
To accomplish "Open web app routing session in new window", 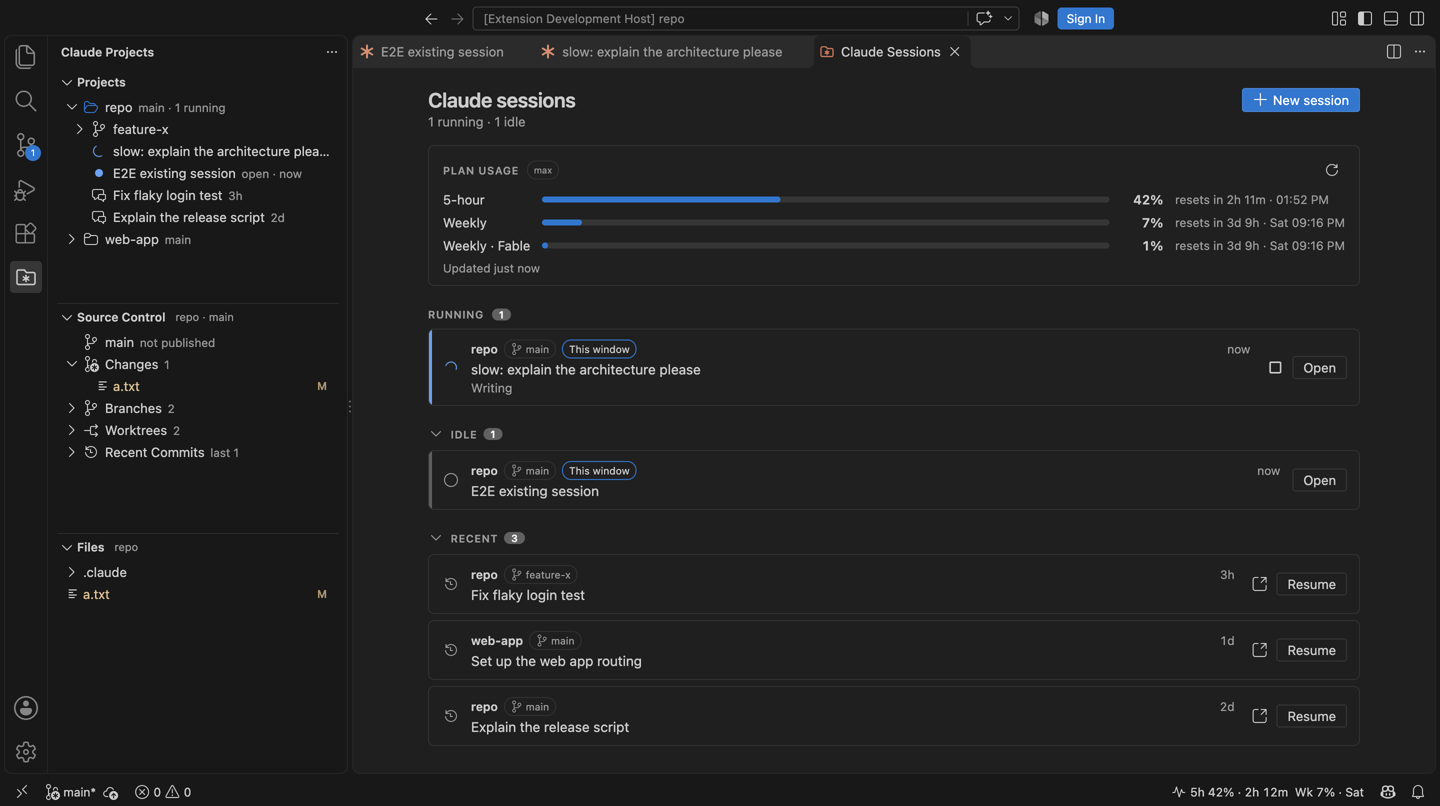I will (1260, 650).
